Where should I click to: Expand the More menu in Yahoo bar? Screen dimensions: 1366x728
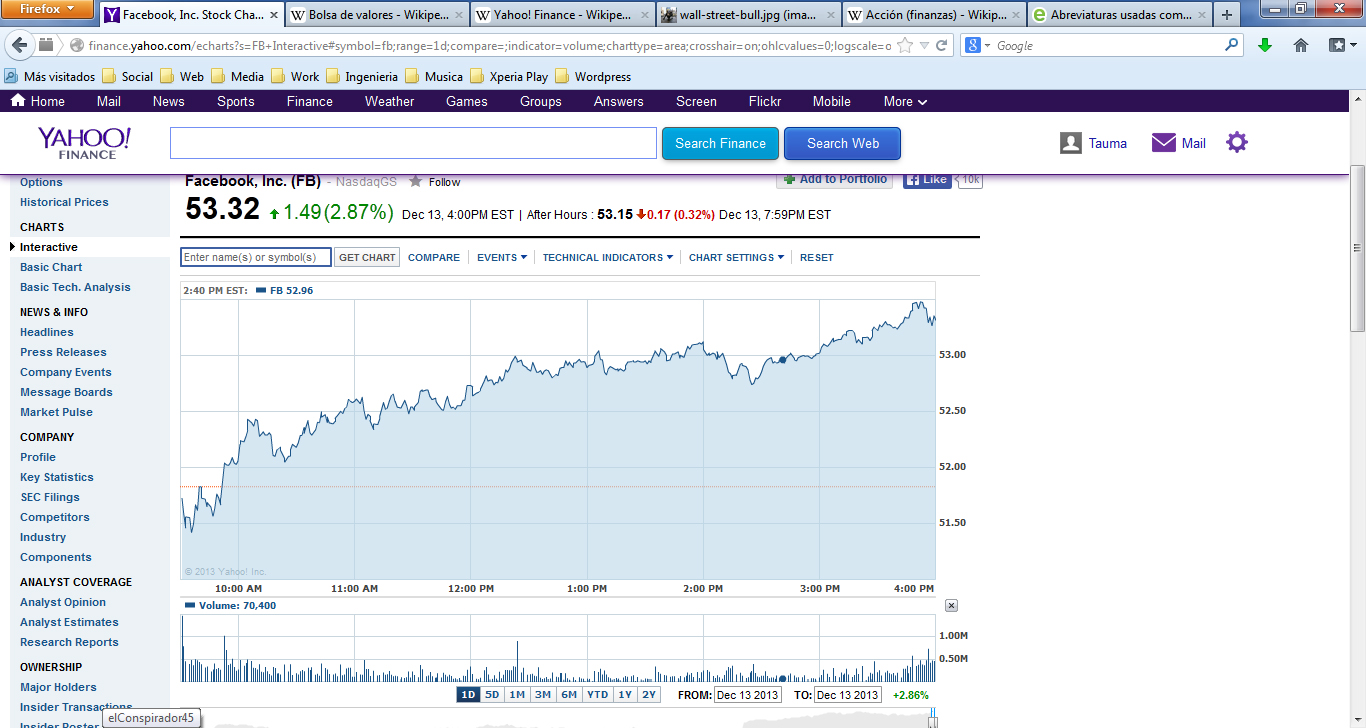(x=905, y=101)
